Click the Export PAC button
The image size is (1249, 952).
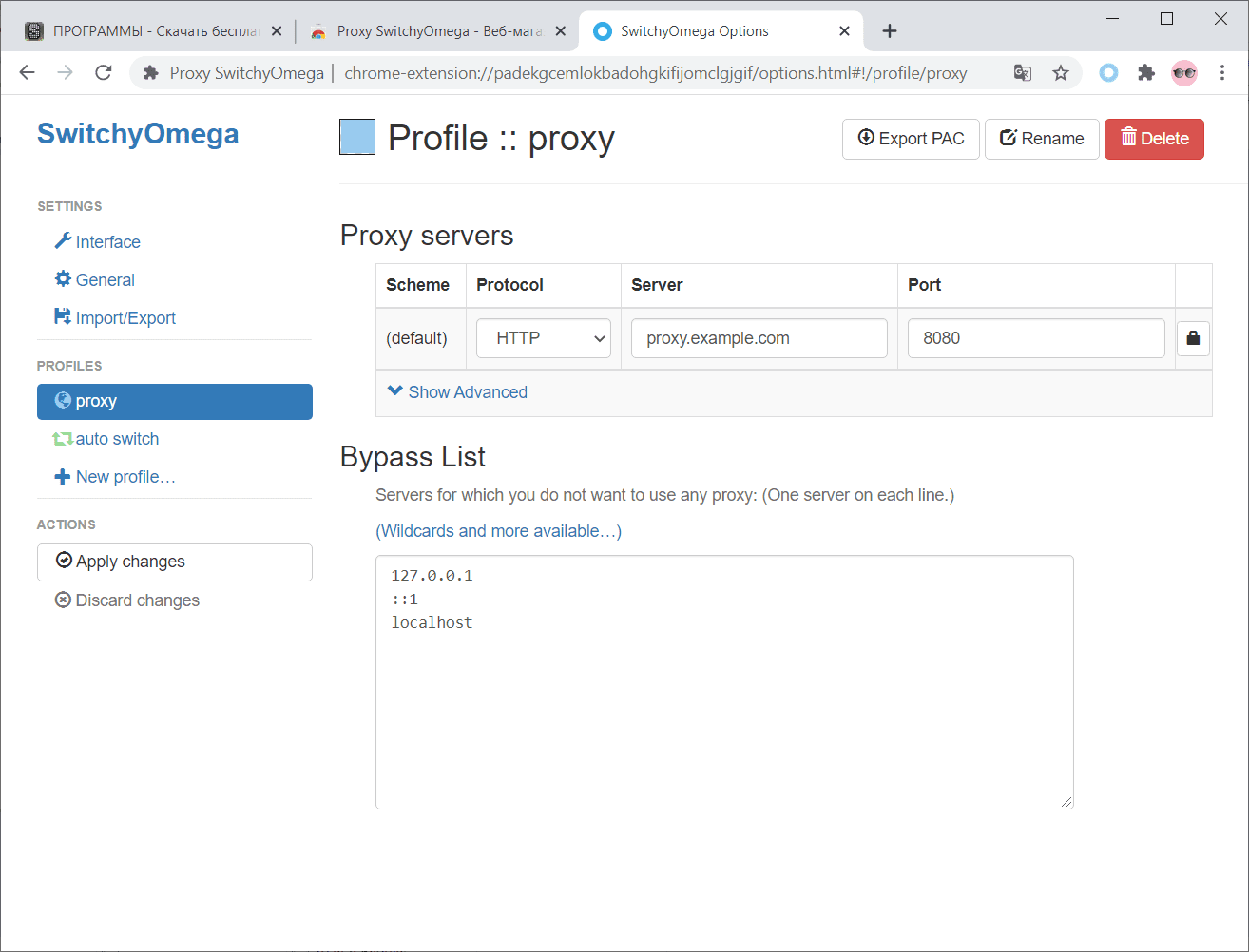coord(911,139)
